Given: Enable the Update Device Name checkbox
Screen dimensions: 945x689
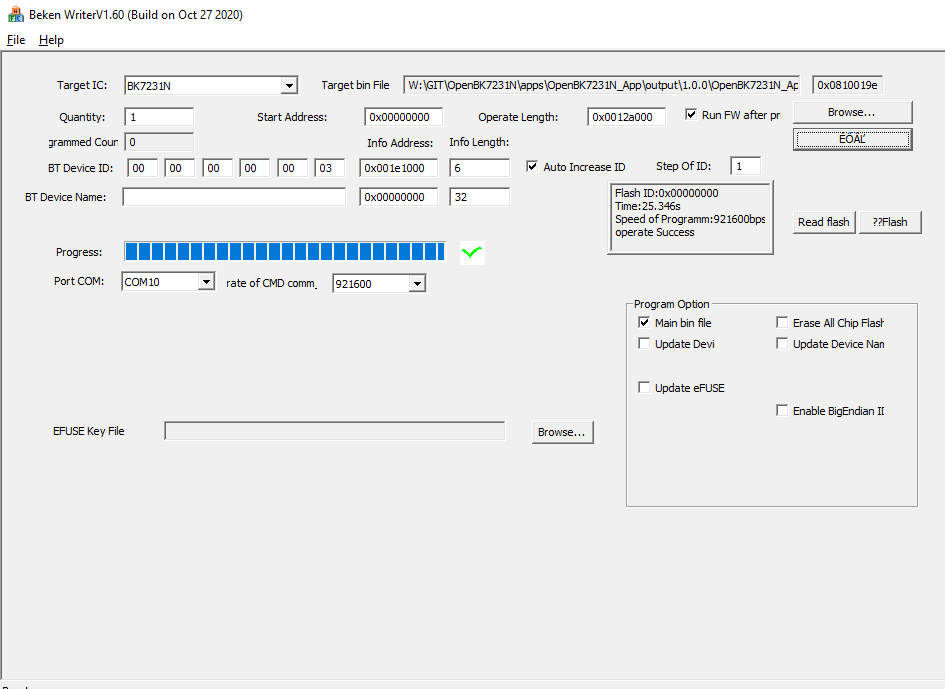Looking at the screenshot, I should 782,344.
